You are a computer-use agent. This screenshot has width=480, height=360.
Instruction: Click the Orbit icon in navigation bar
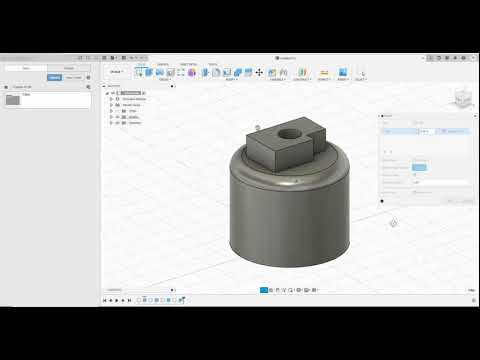264,290
